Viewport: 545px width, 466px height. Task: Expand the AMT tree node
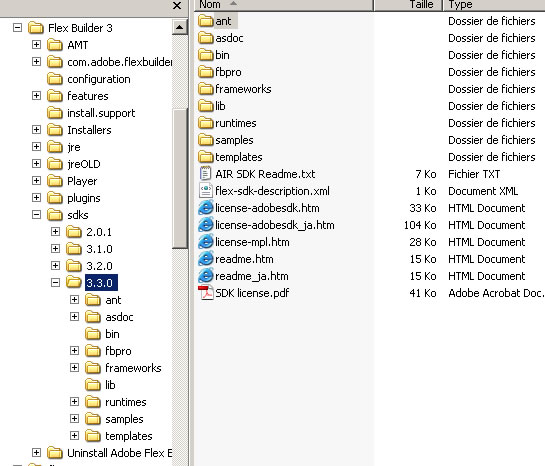(36, 44)
